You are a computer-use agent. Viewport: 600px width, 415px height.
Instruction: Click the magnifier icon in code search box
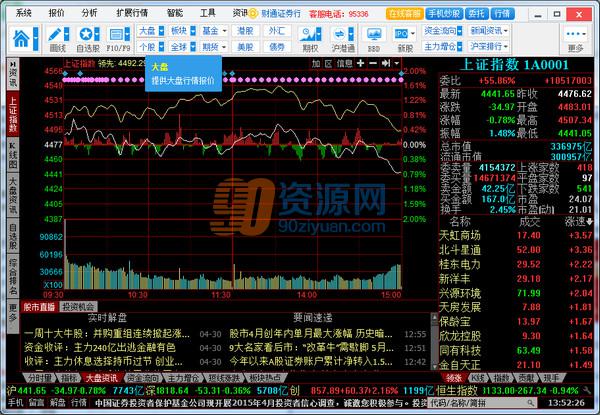tap(530, 403)
